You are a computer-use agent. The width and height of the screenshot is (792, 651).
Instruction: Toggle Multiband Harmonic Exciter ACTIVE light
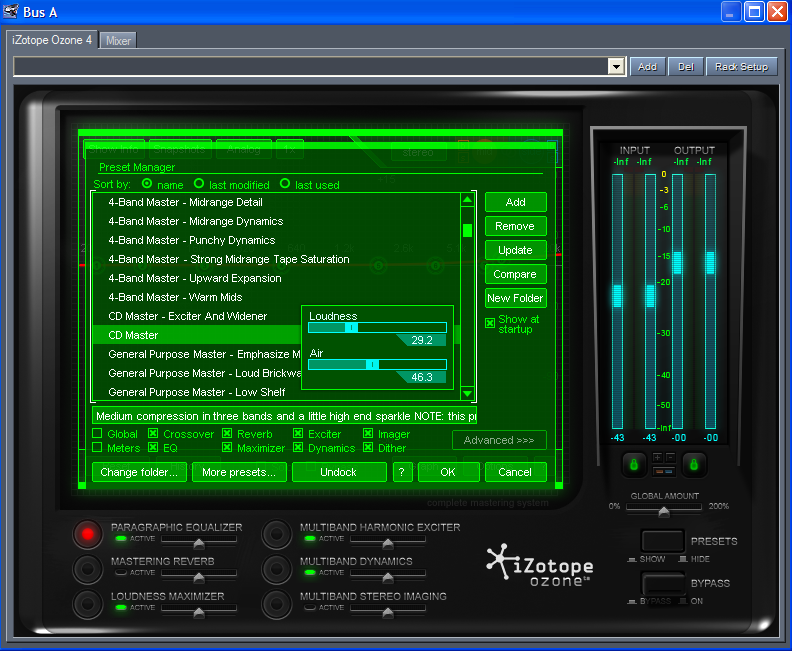310,538
